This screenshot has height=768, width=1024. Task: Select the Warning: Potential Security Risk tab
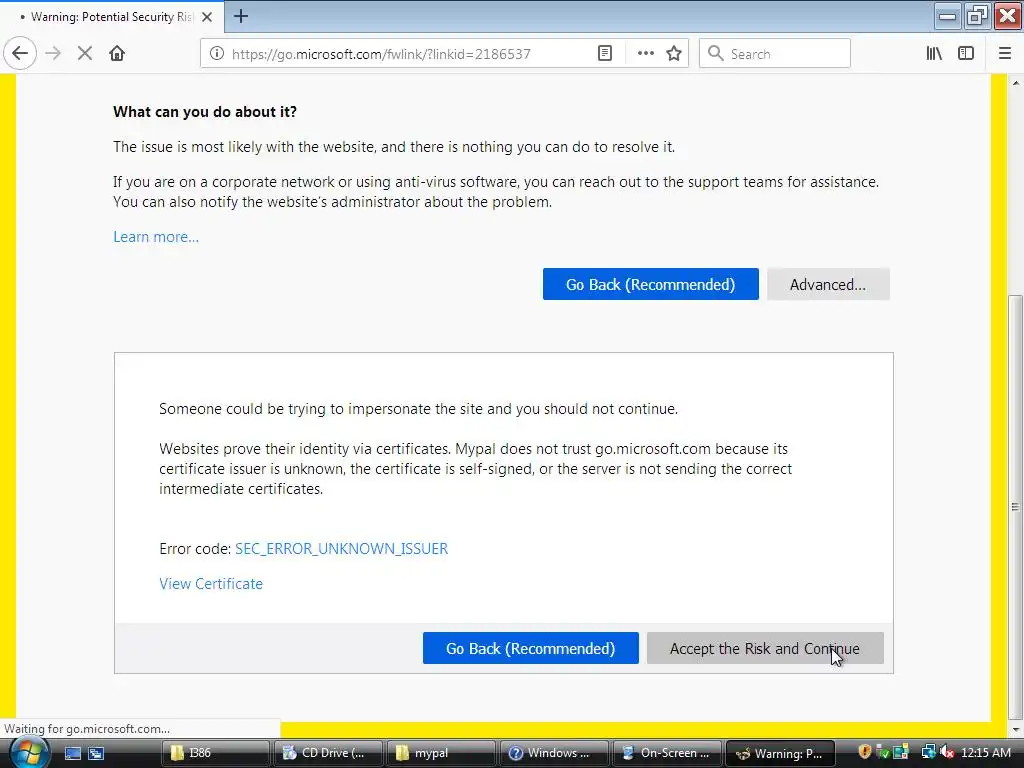pyautogui.click(x=112, y=17)
